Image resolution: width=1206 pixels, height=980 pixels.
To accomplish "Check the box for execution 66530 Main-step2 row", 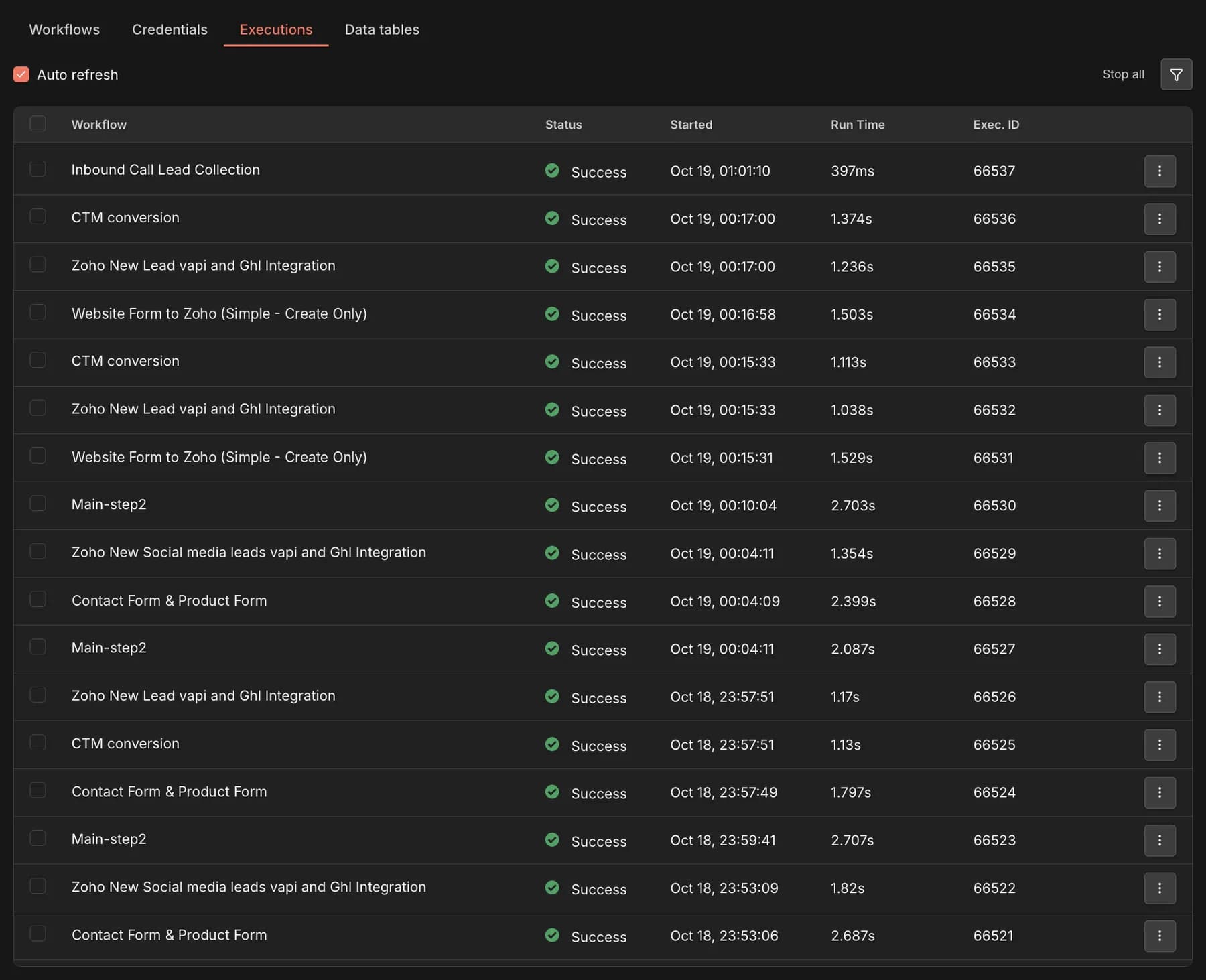I will [38, 503].
